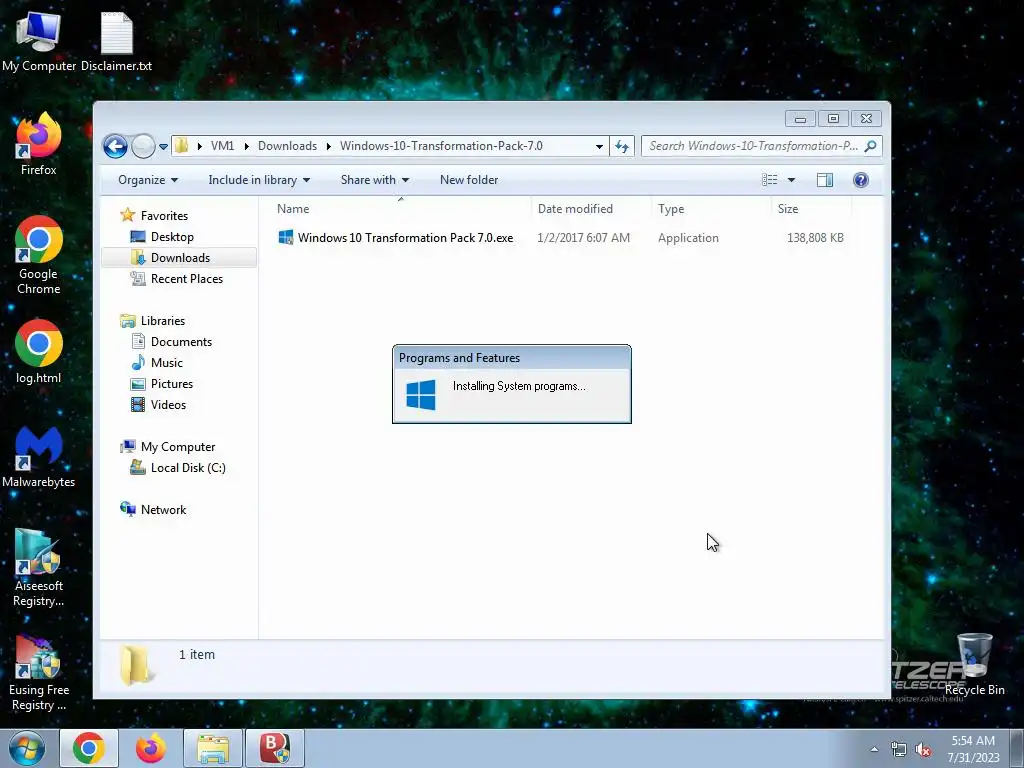Open the Organize dropdown menu

click(x=148, y=180)
